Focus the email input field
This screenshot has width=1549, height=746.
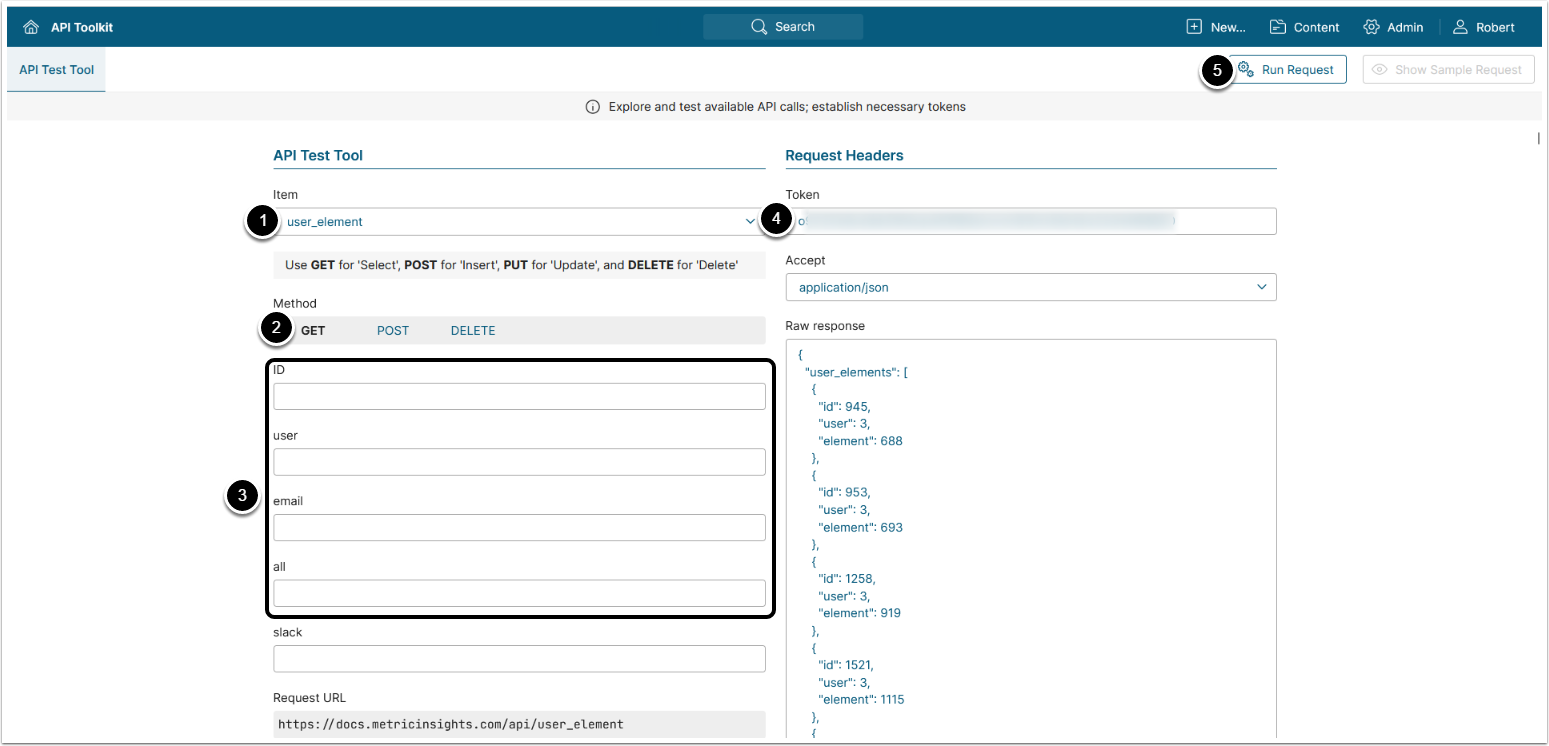(x=519, y=527)
